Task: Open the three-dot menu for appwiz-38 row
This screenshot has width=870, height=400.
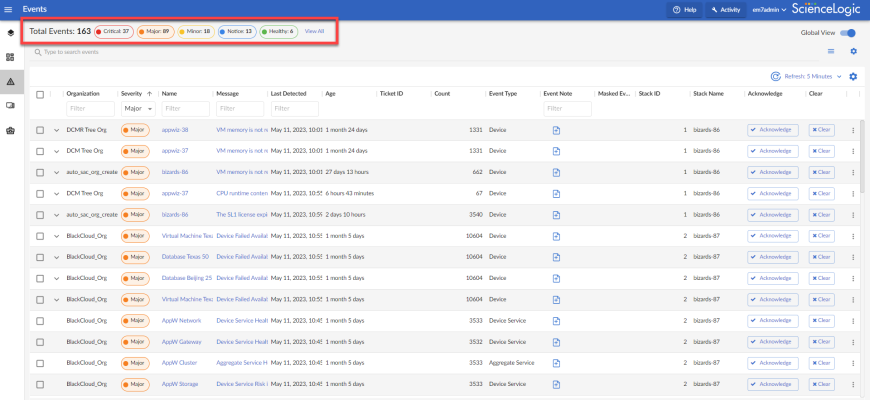Action: pos(853,130)
